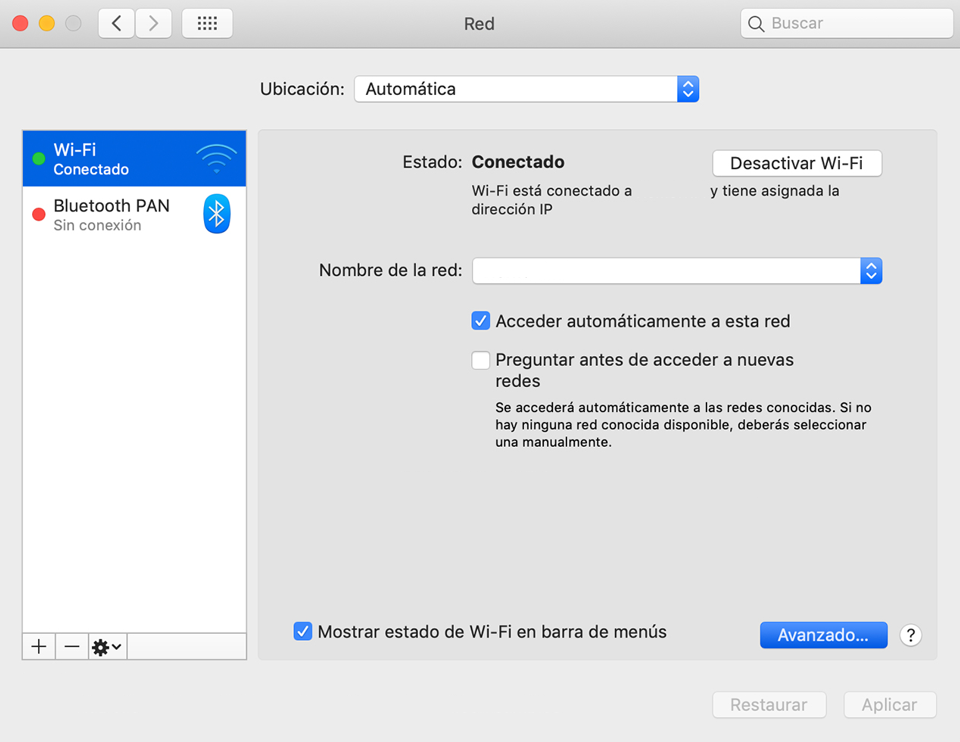Click the Aplicar button

889,705
